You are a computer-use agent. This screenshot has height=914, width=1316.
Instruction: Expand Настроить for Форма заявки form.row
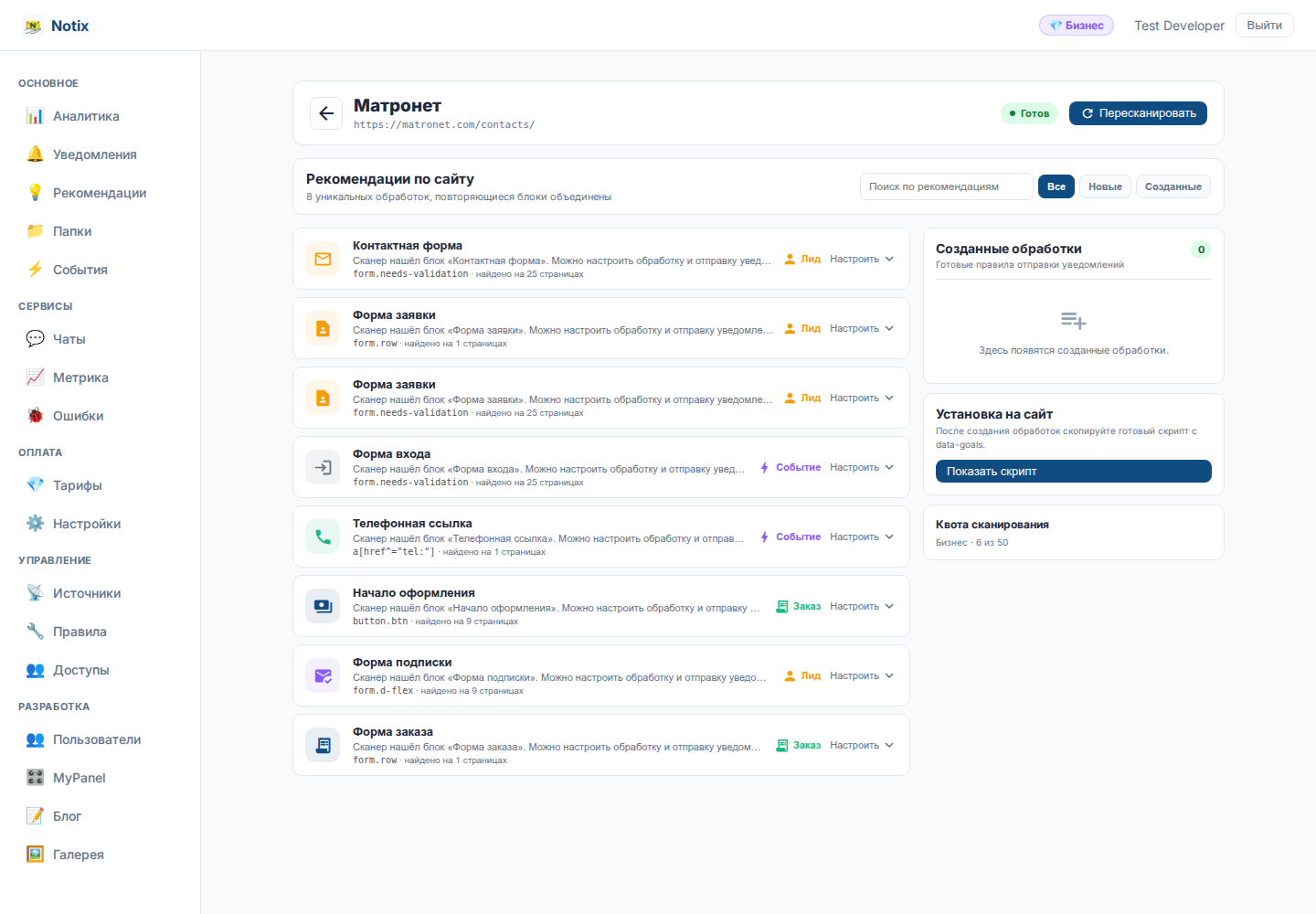pos(862,329)
